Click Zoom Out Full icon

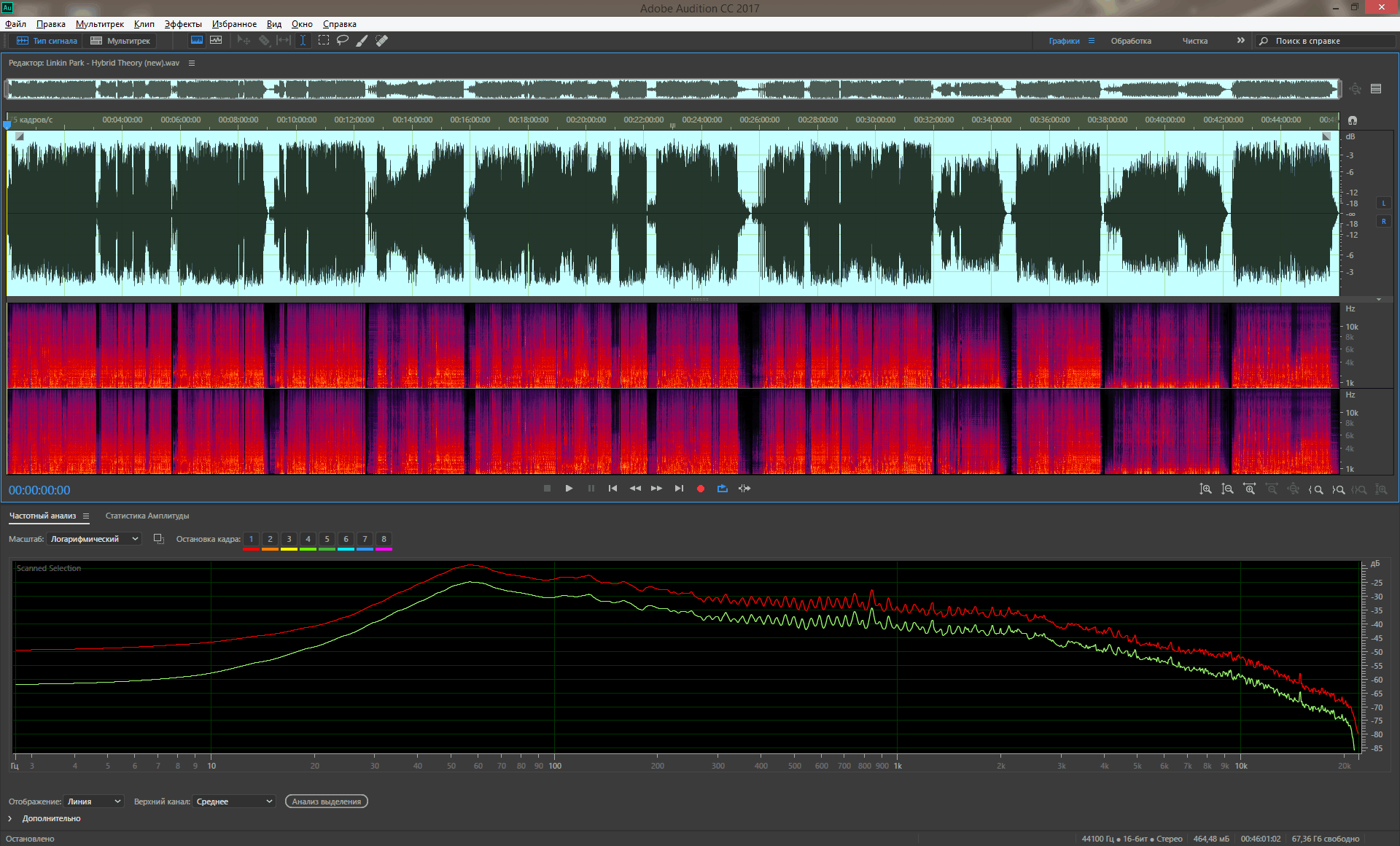tap(1294, 489)
